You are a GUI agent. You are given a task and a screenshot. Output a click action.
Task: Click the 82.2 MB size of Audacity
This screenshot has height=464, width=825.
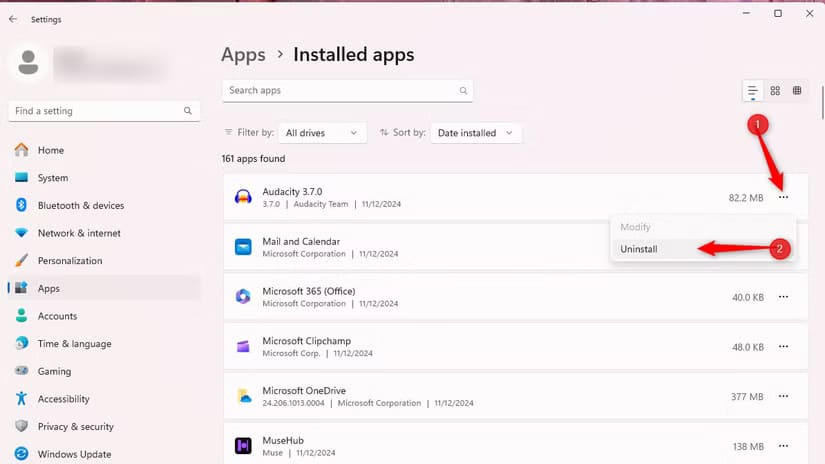coord(746,198)
